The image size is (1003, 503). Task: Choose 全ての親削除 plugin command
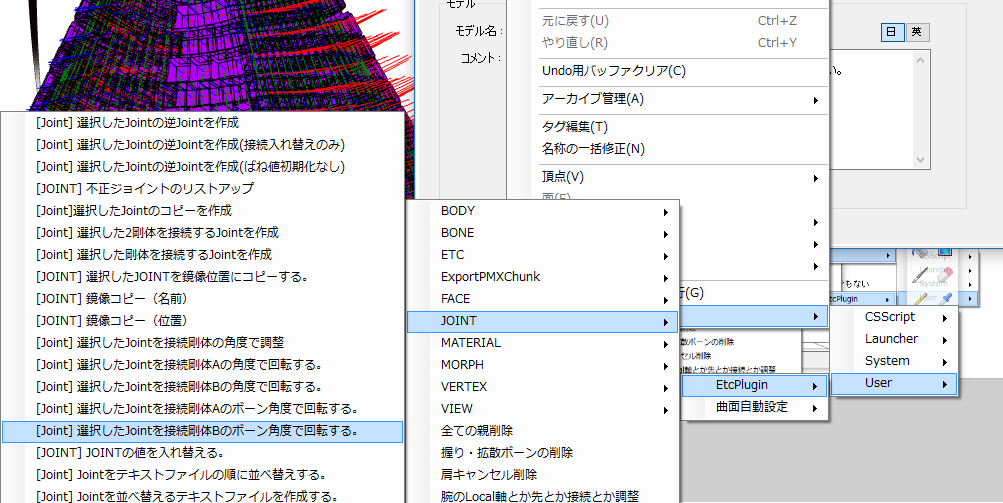[477, 431]
